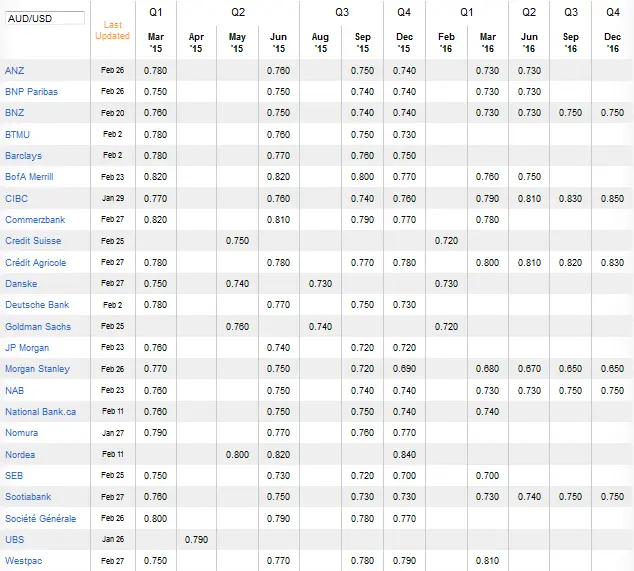Select Nordea Dec '15 value 0.840

404,455
